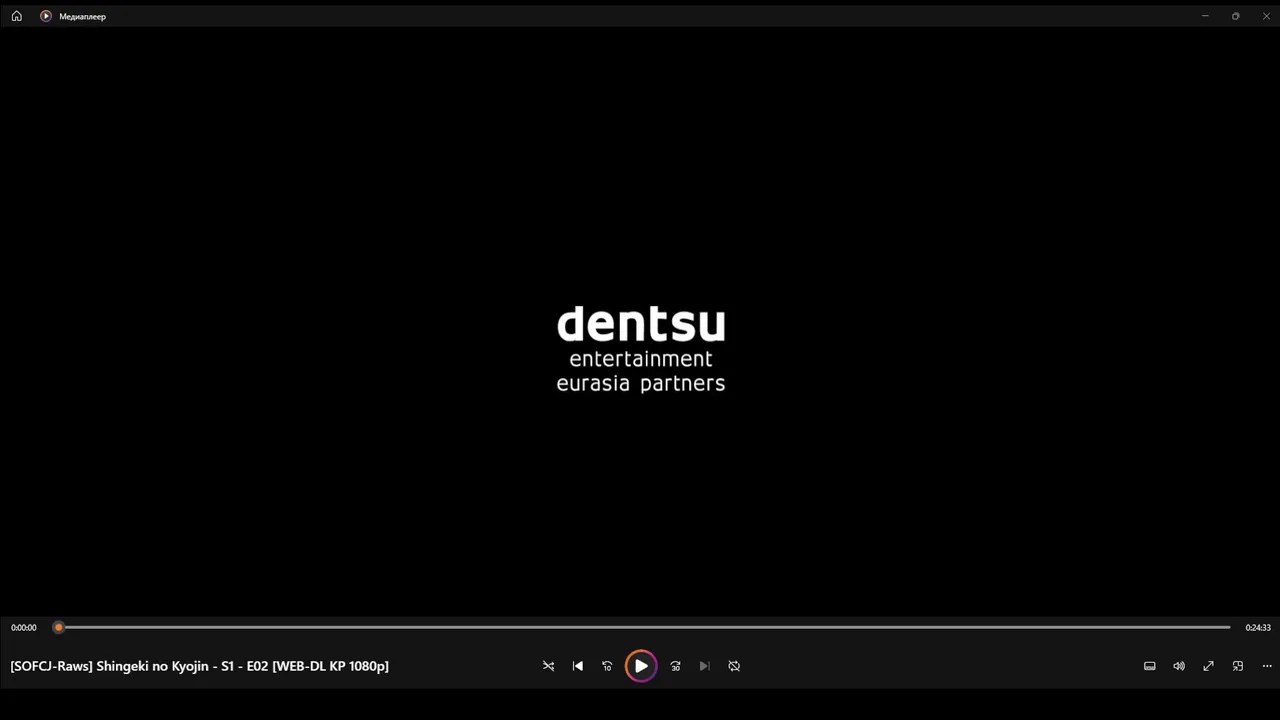Click the Медиаплеер app icon in title bar
The height and width of the screenshot is (720, 1280).
coord(46,16)
